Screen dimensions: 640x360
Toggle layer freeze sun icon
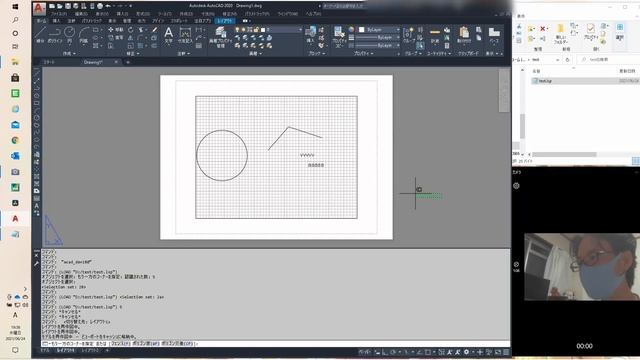tap(243, 30)
